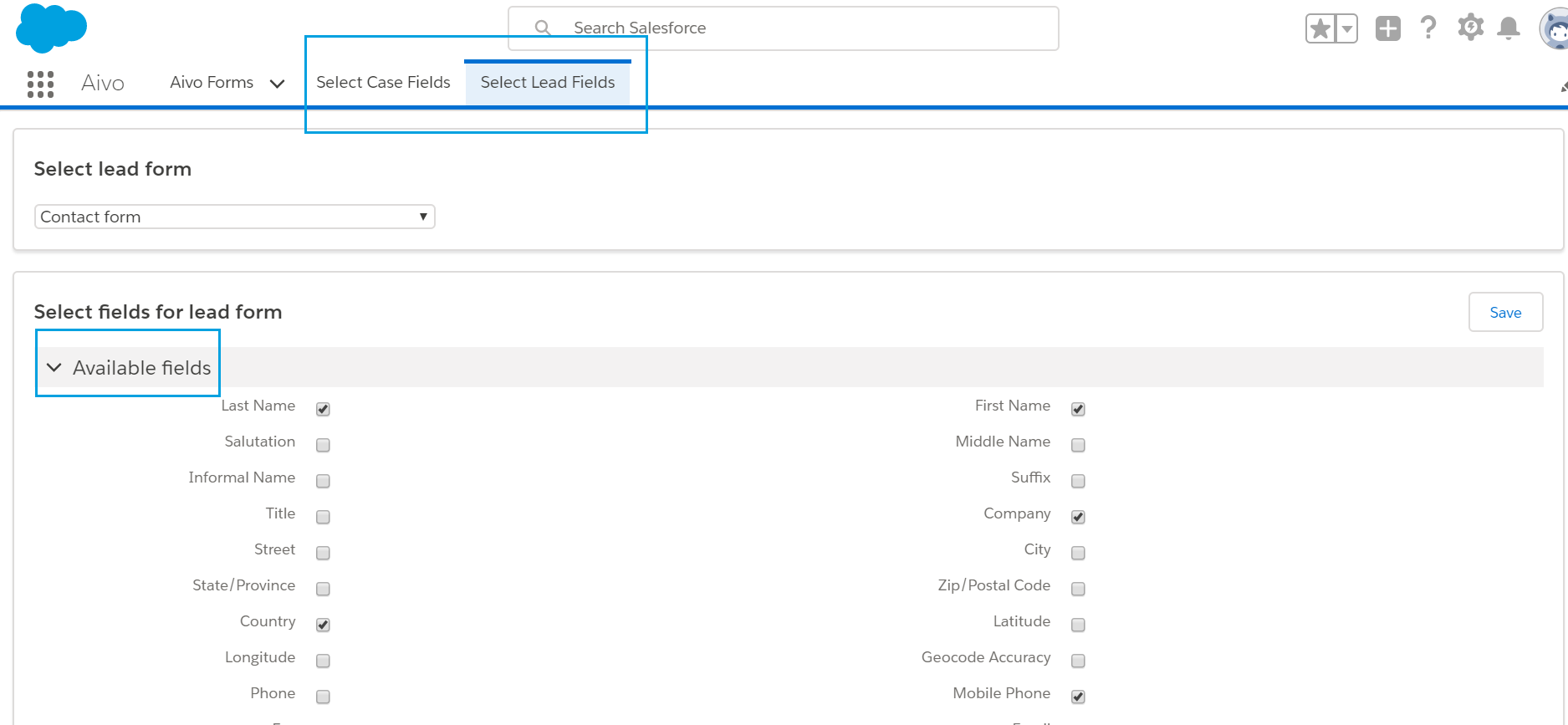Check the City checkbox
Viewport: 1568px width, 725px height.
point(1078,553)
